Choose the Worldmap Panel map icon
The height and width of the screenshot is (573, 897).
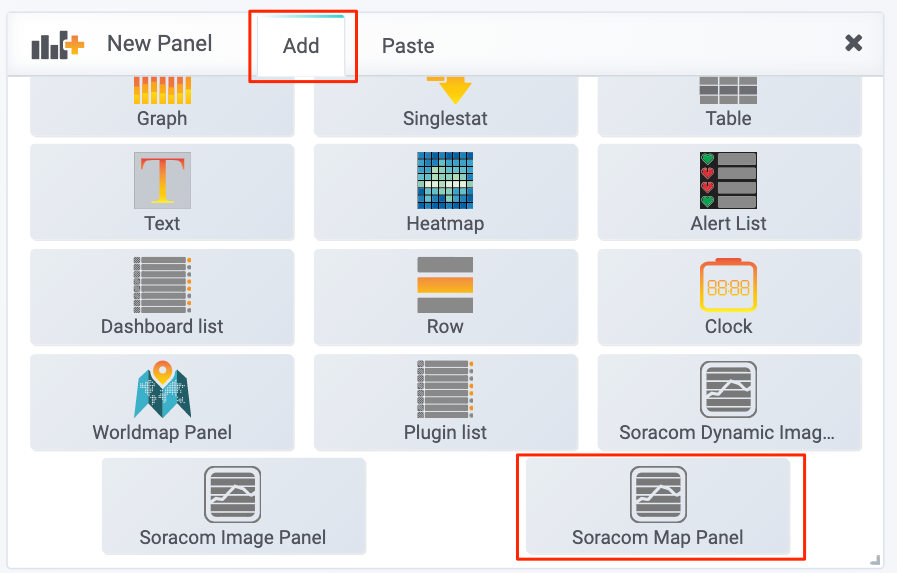(x=162, y=389)
